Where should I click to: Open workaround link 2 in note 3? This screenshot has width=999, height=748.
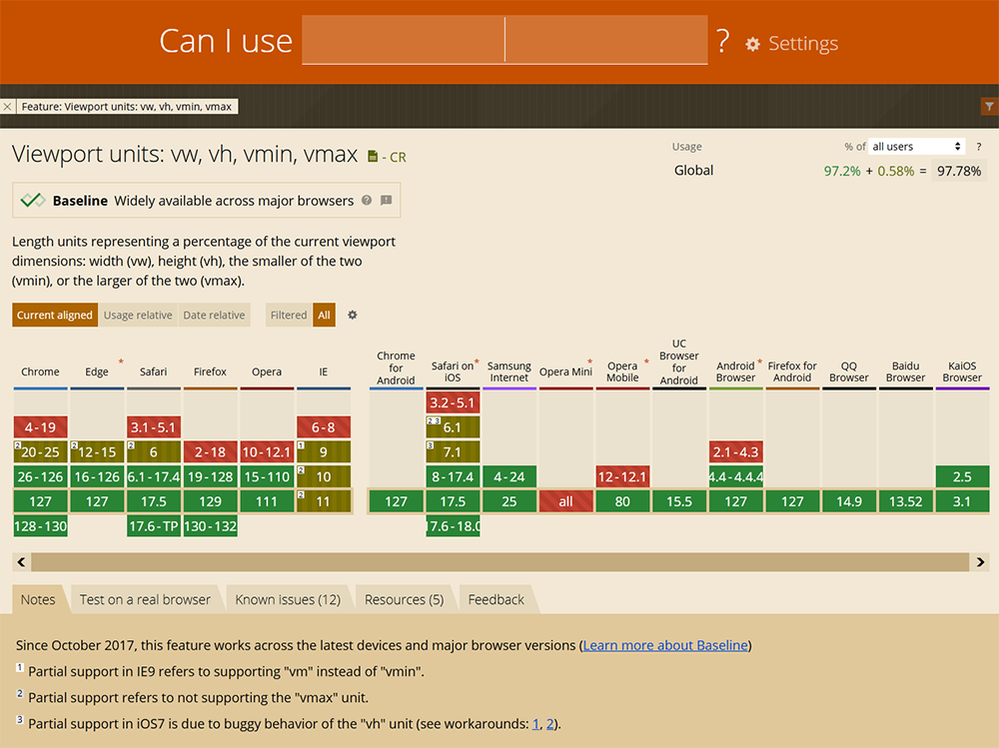click(x=550, y=724)
